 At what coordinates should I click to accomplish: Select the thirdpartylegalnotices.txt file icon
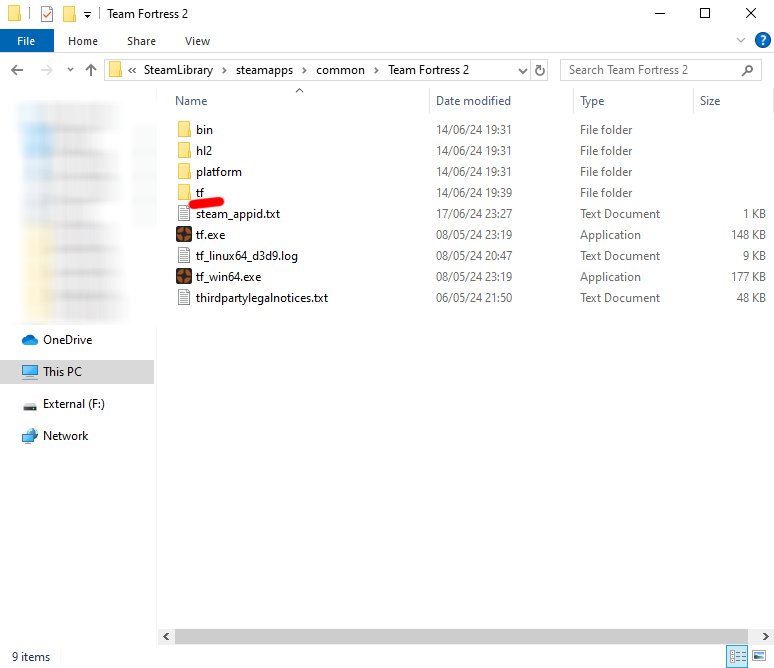tap(184, 298)
